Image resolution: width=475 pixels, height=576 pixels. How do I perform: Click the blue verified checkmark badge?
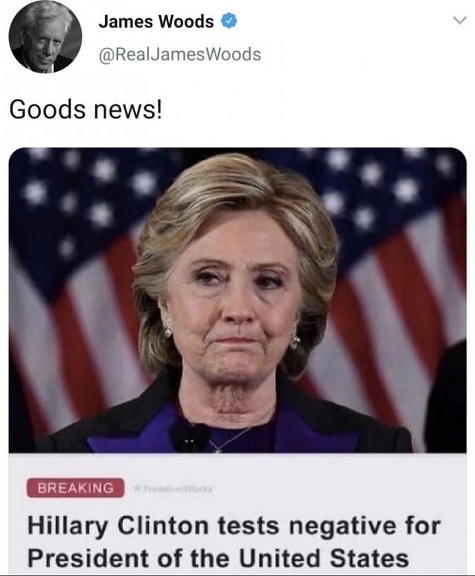coord(228,21)
